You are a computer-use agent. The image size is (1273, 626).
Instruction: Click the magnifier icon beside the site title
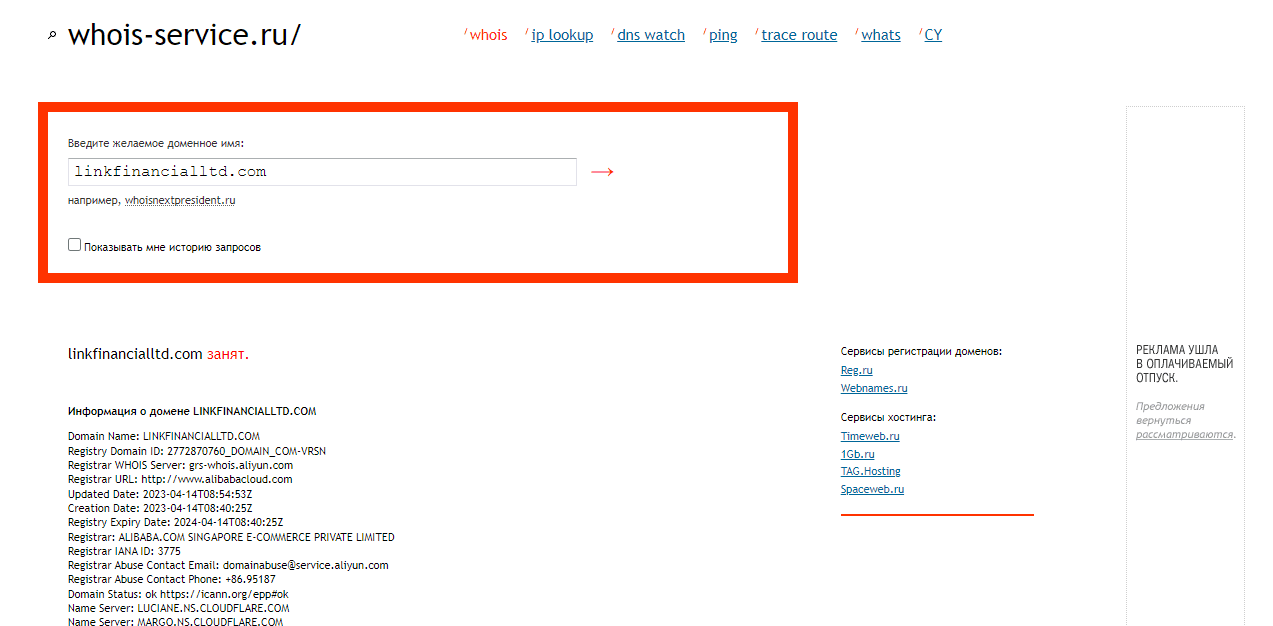pos(52,36)
